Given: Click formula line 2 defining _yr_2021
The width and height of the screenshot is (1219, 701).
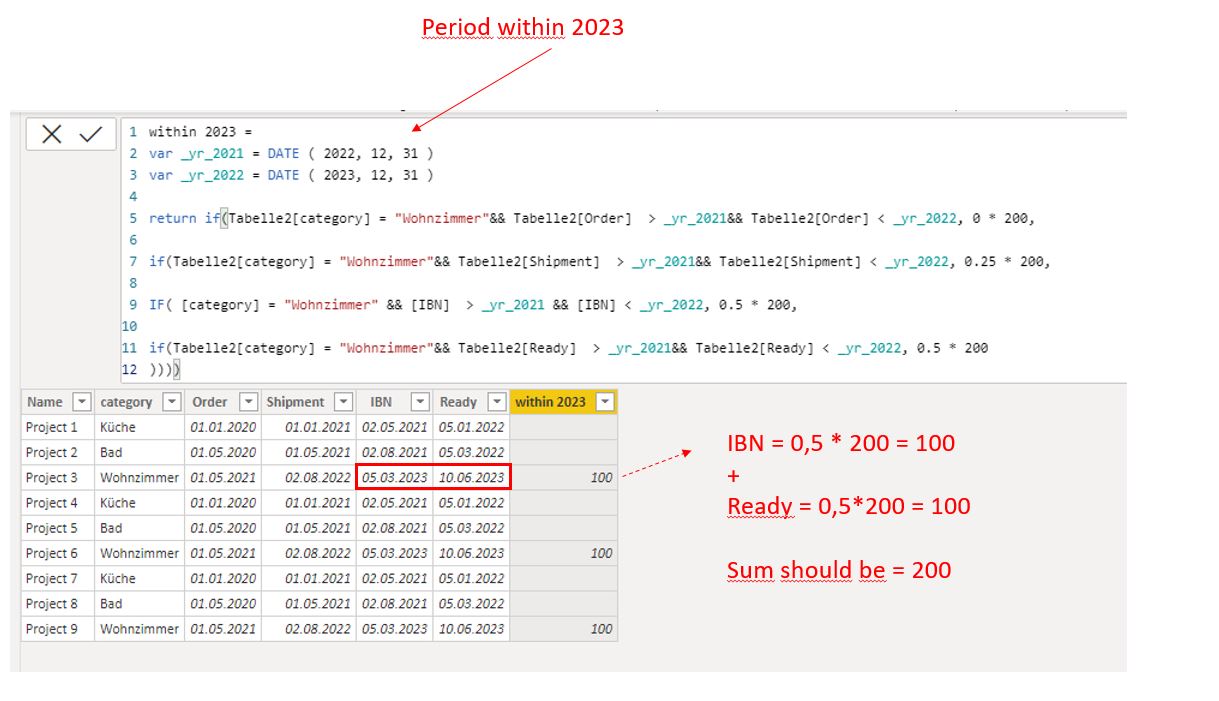Looking at the screenshot, I should (291, 153).
